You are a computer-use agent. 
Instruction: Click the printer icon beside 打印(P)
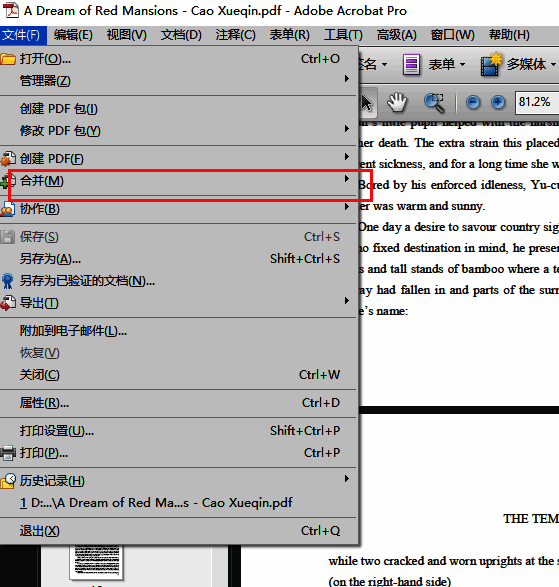[8, 453]
